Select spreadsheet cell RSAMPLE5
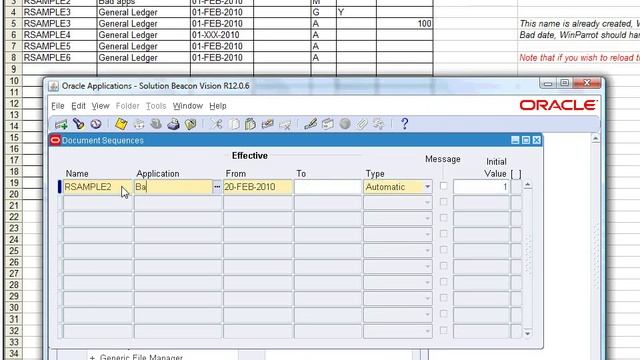This screenshot has width=640, height=360. tap(60, 47)
